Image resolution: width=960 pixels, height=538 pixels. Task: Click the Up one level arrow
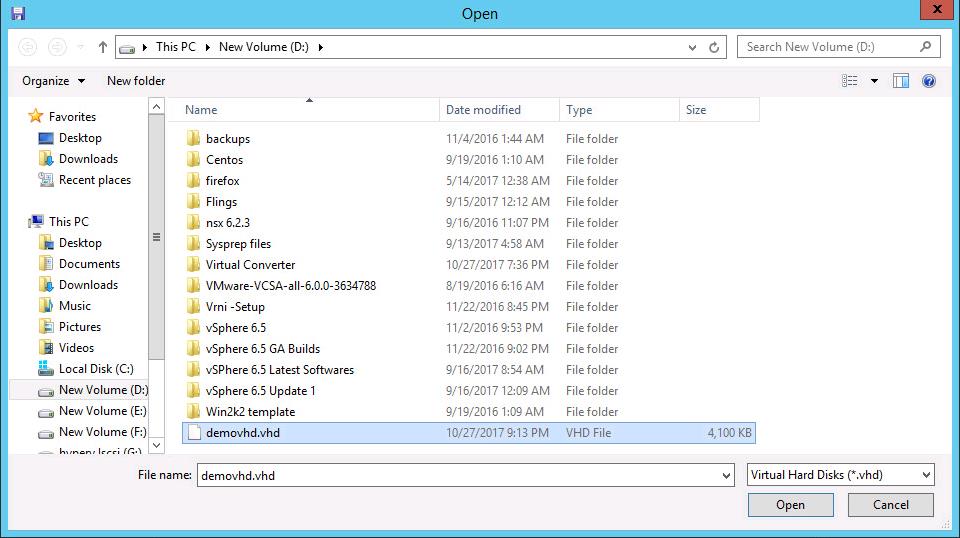102,47
